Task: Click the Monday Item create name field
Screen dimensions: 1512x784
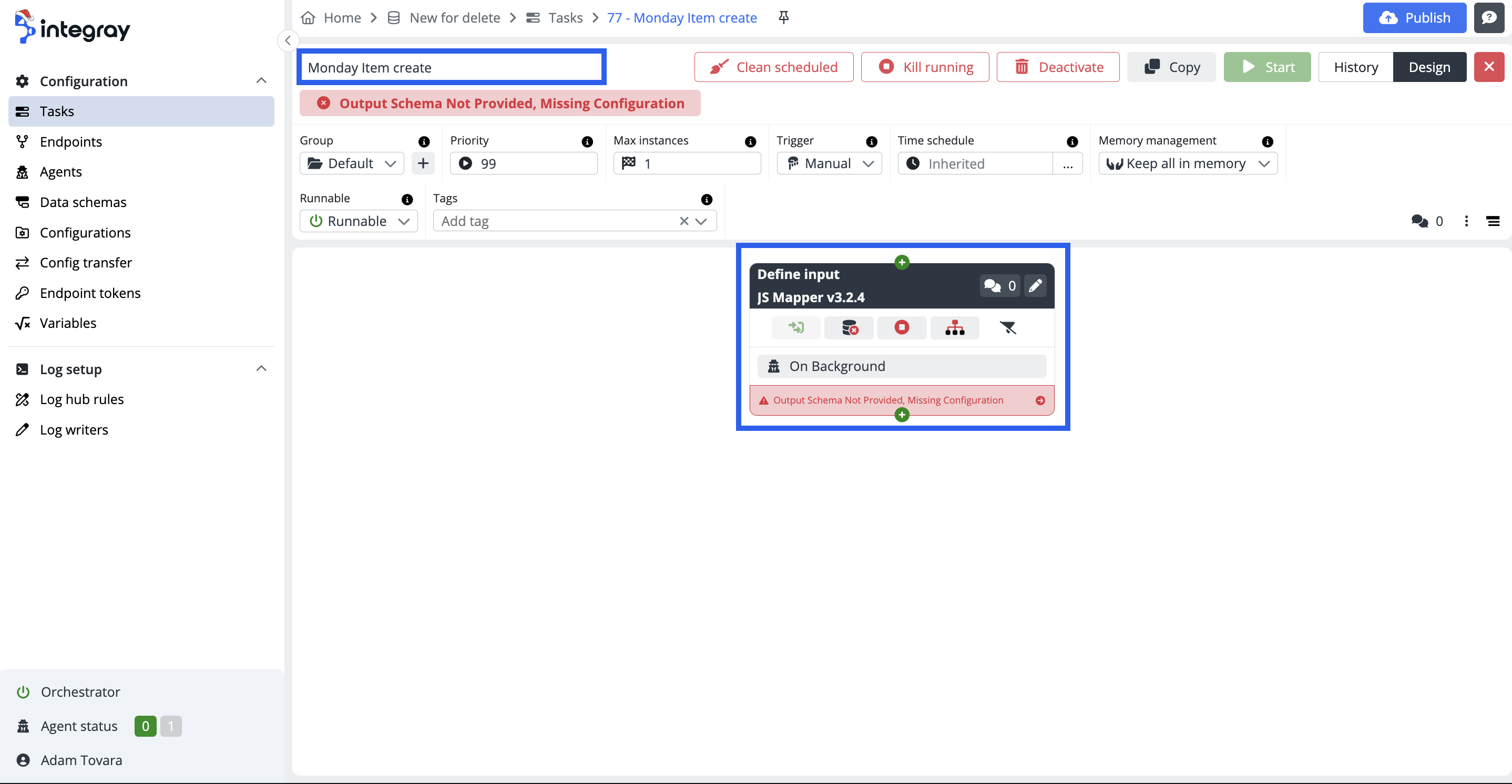Action: pyautogui.click(x=451, y=67)
